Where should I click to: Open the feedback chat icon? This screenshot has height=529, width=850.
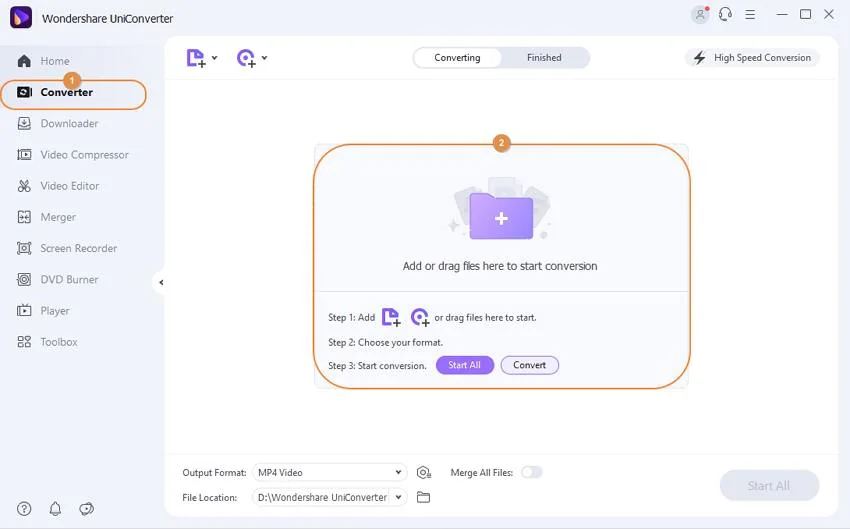pyautogui.click(x=86, y=508)
